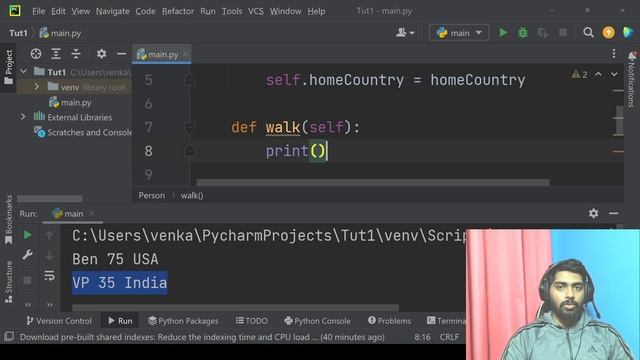Toggle fold marker on line 7
640x360 pixels.
[x=189, y=128]
